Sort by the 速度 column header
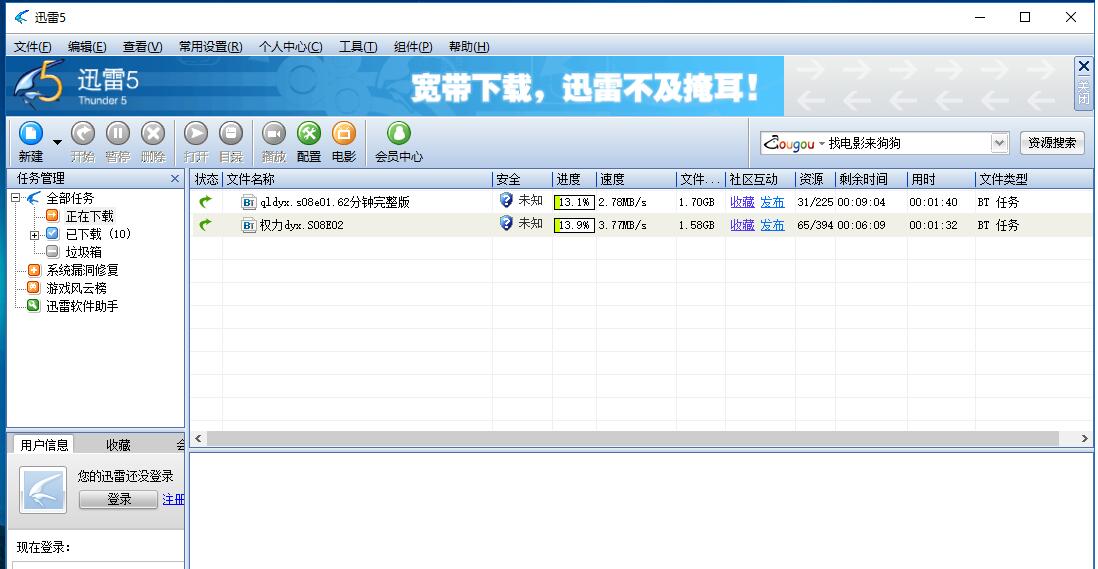This screenshot has height=569, width=1098. coord(636,179)
